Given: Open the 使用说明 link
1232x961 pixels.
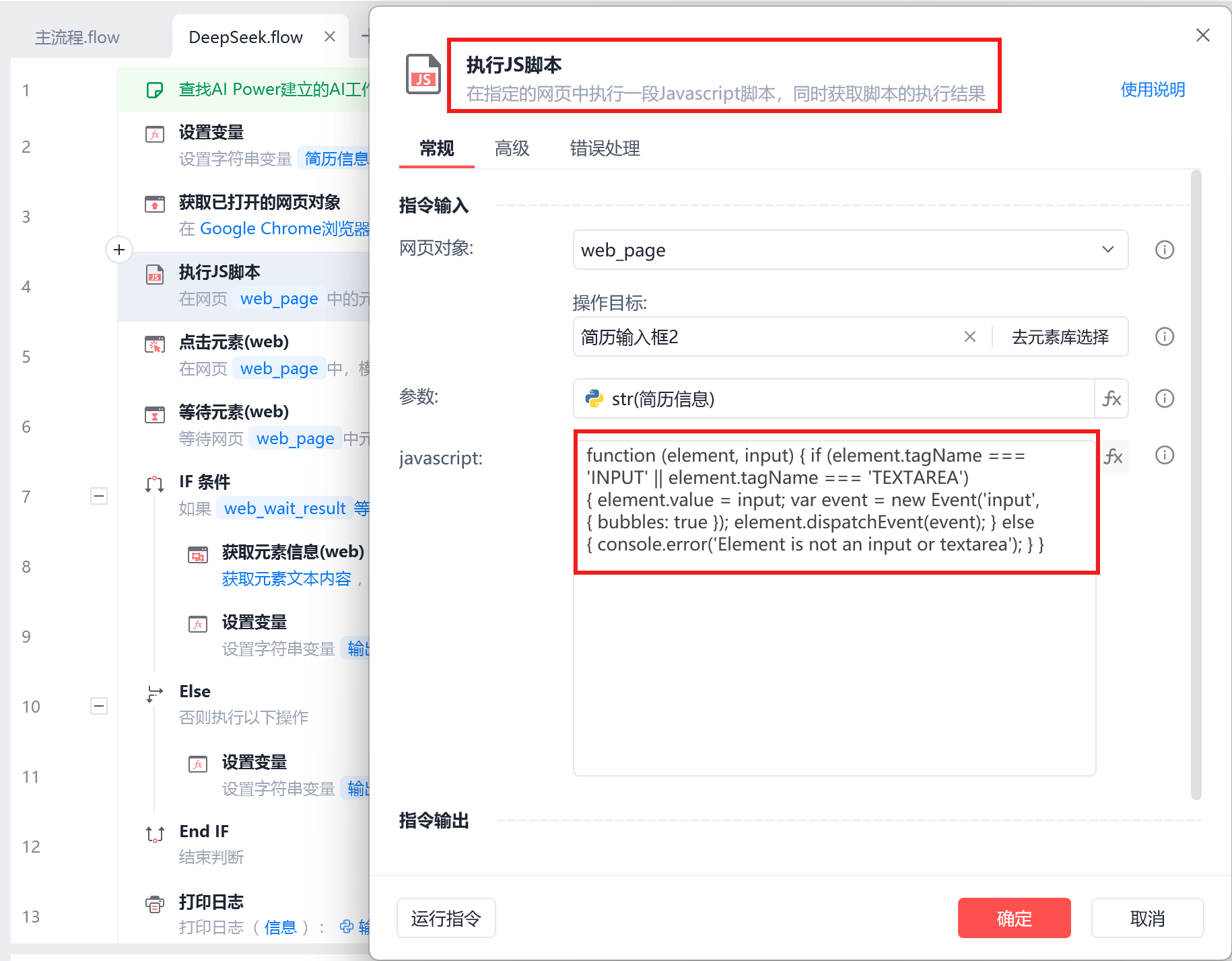Looking at the screenshot, I should click(1152, 89).
